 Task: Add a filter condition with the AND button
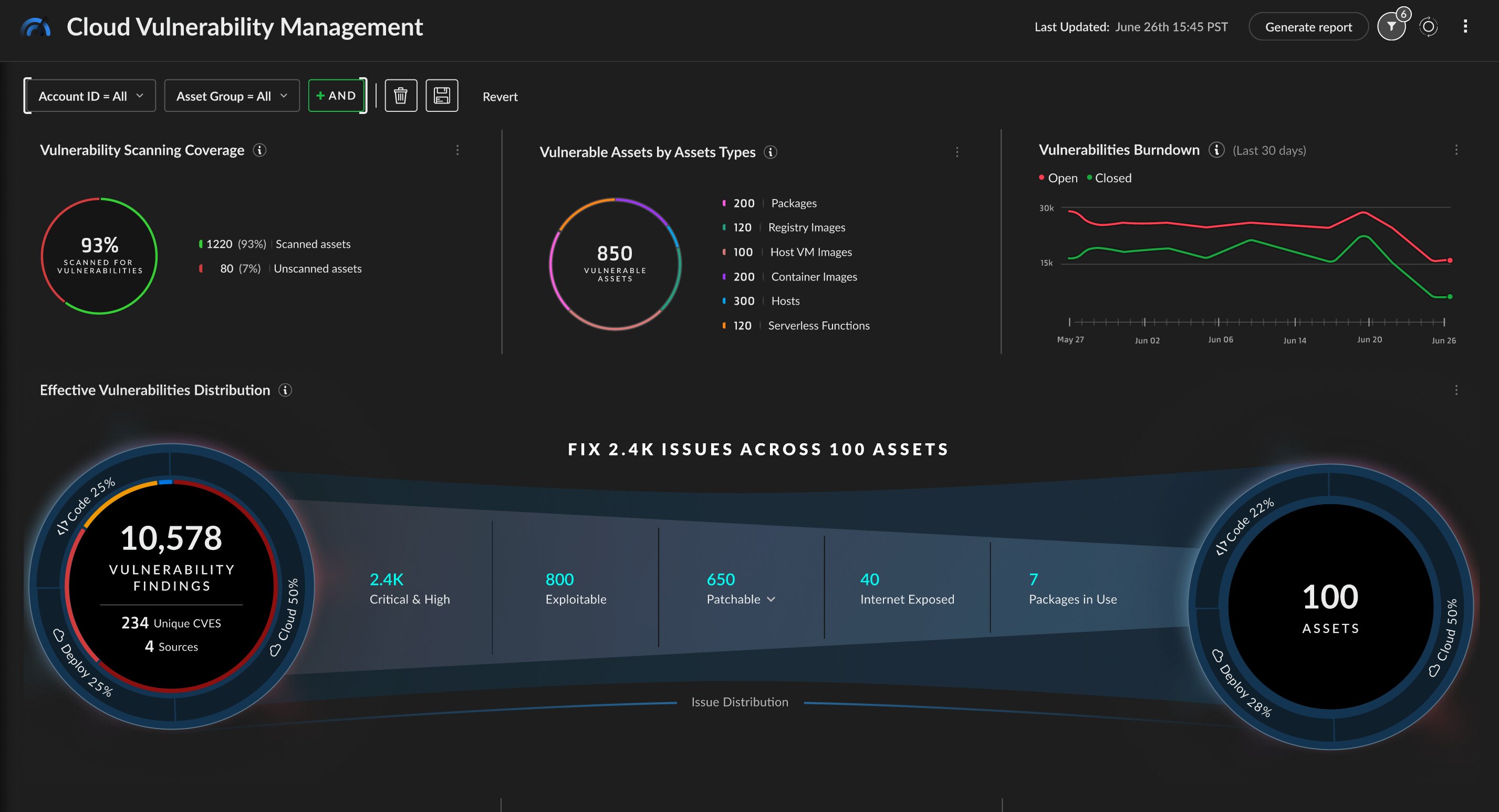click(x=336, y=96)
